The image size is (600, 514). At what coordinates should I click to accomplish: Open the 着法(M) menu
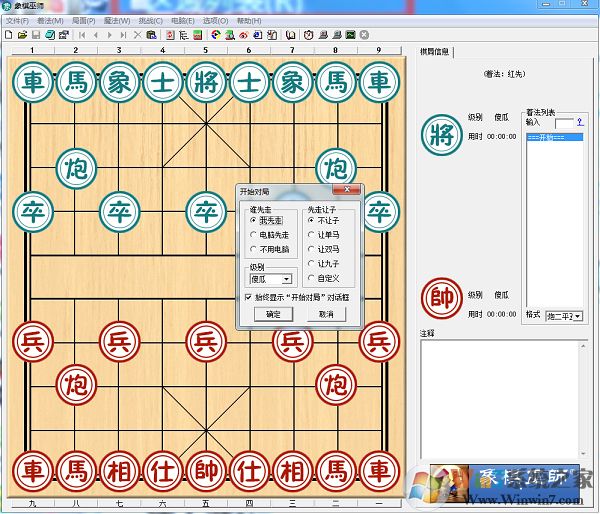coord(50,21)
